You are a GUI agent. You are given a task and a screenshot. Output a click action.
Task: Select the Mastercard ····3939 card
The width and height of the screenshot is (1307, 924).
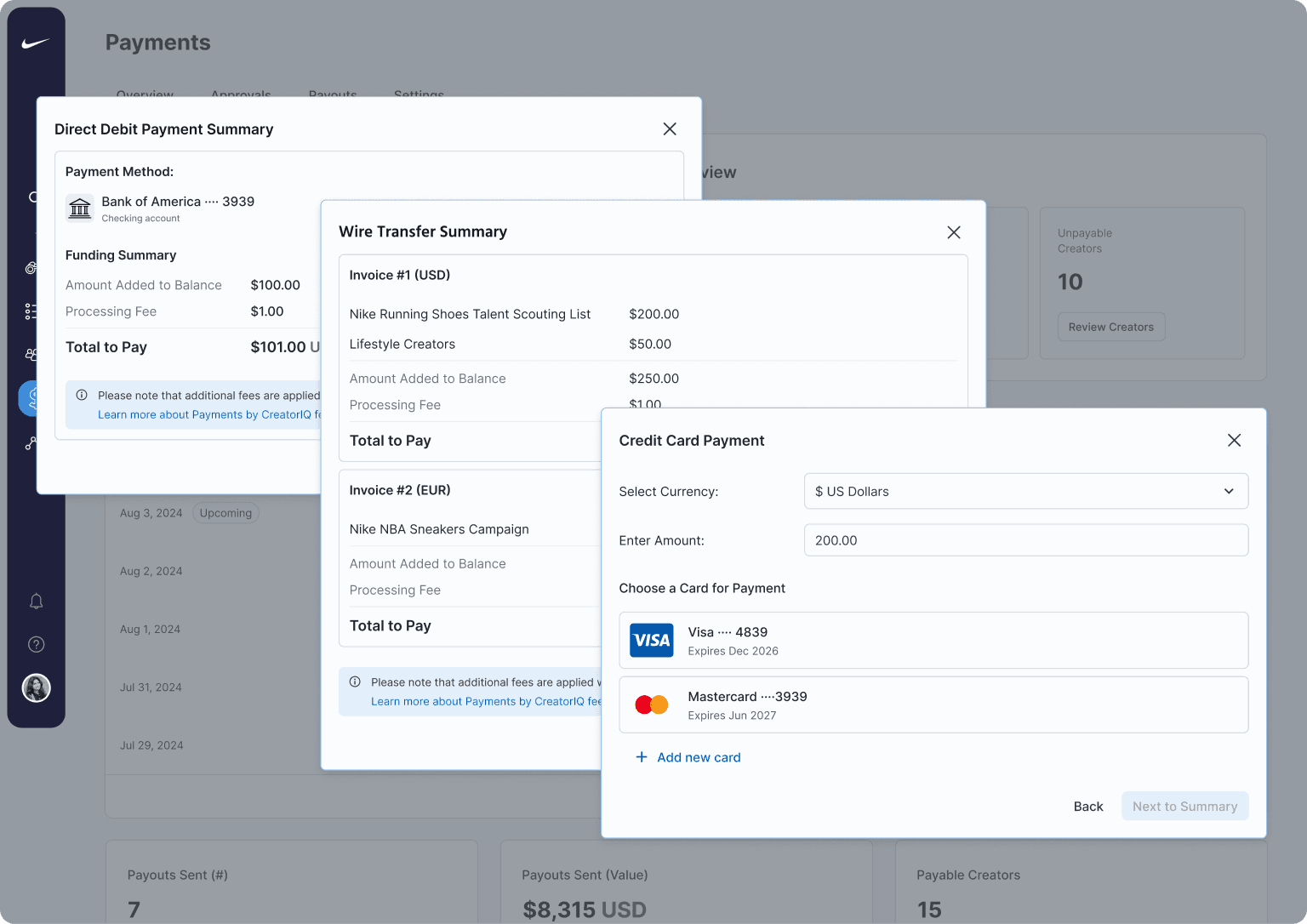pos(933,705)
